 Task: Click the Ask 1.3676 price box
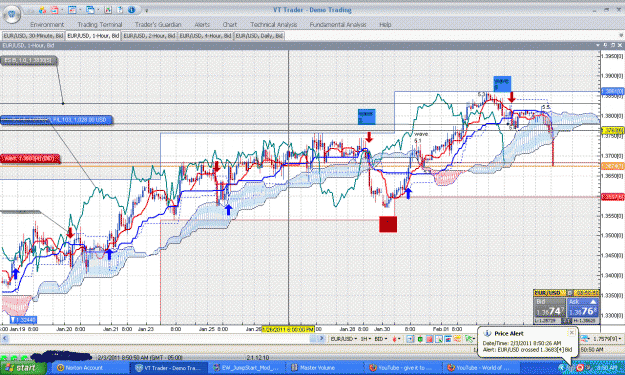click(583, 308)
